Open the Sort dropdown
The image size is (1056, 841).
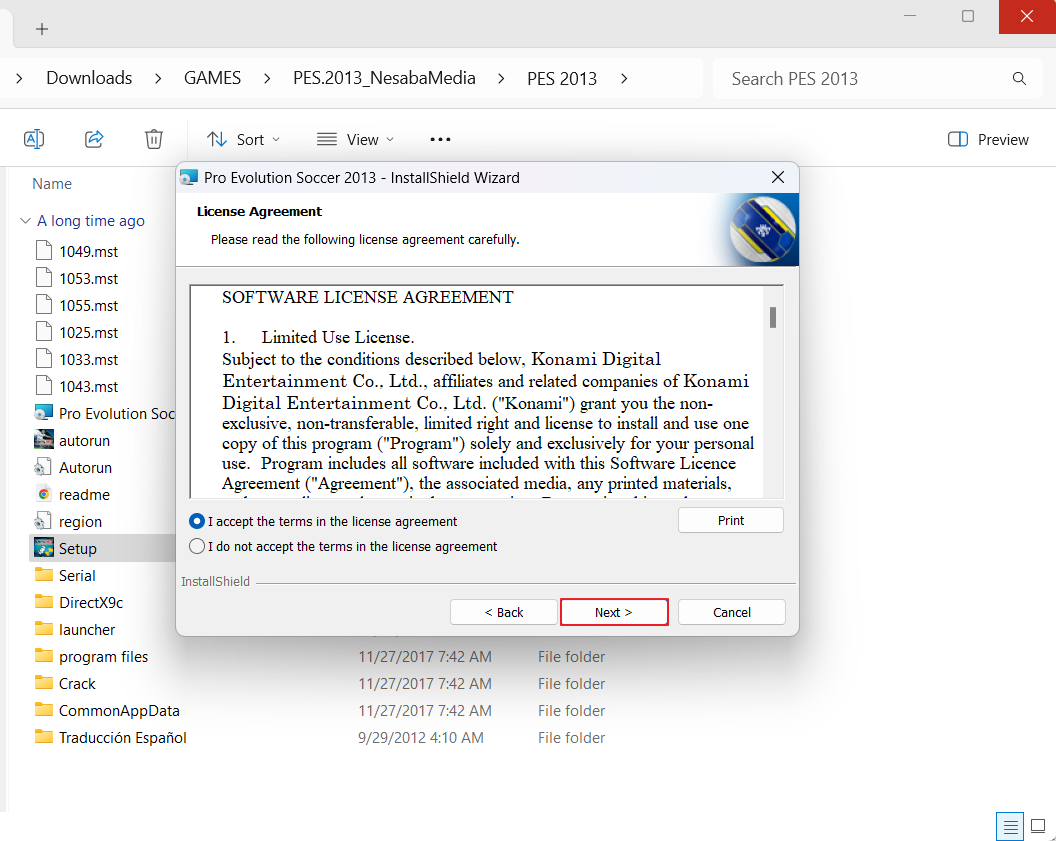[x=243, y=139]
